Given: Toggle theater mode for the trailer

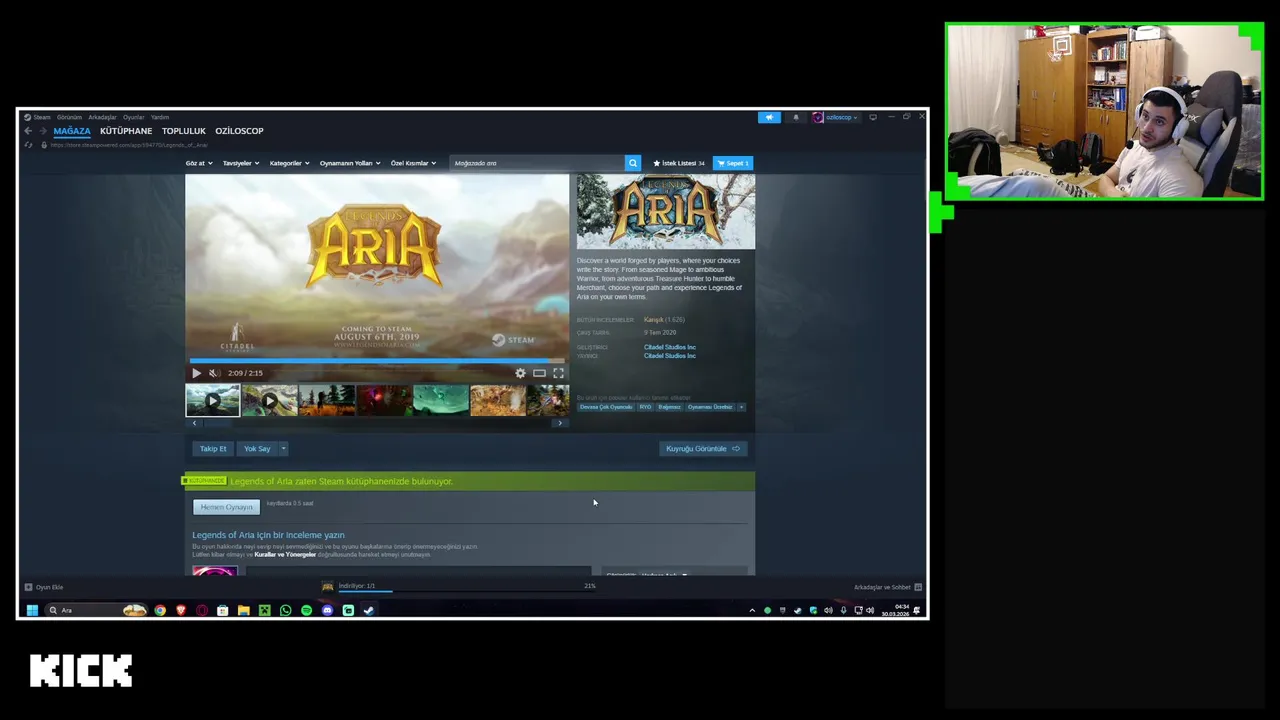Looking at the screenshot, I should (539, 373).
